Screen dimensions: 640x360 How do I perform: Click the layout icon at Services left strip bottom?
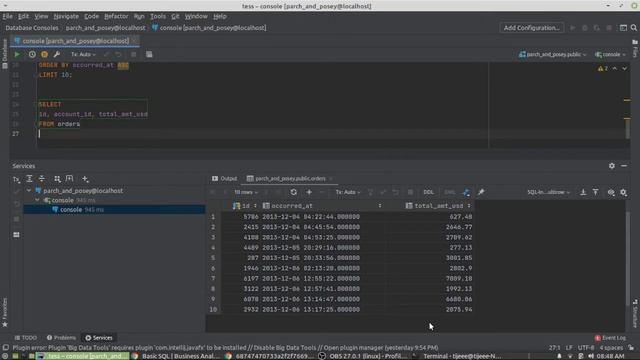(x=16, y=235)
